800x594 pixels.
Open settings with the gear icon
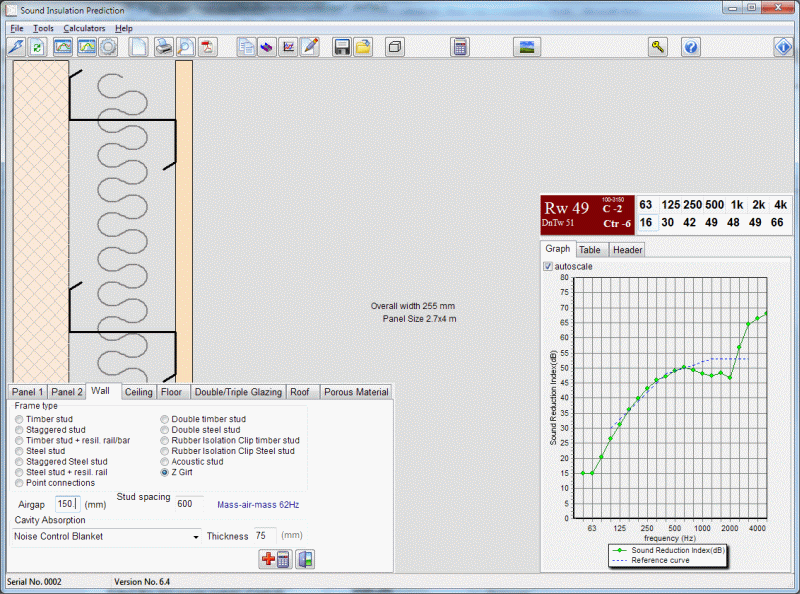tap(108, 47)
